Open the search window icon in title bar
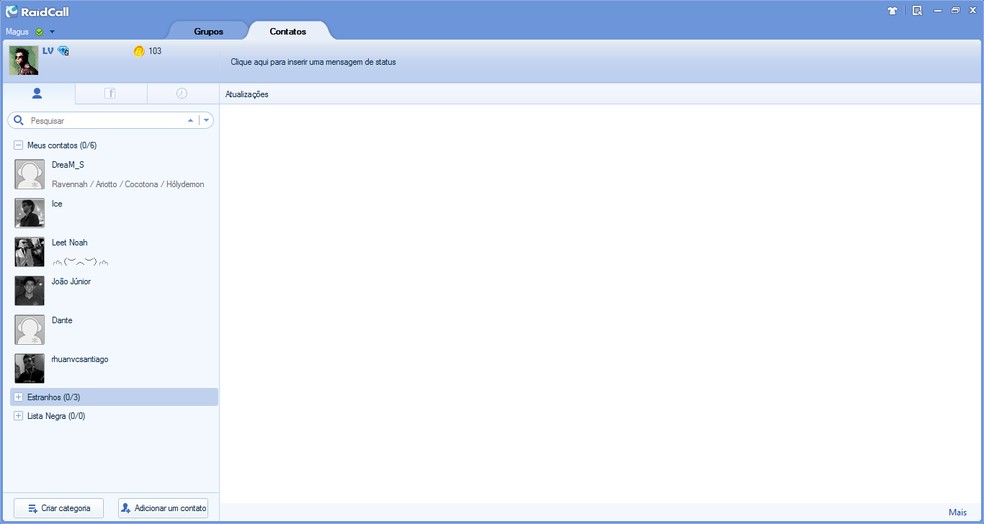Viewport: 984px width, 524px height. pyautogui.click(x=917, y=11)
